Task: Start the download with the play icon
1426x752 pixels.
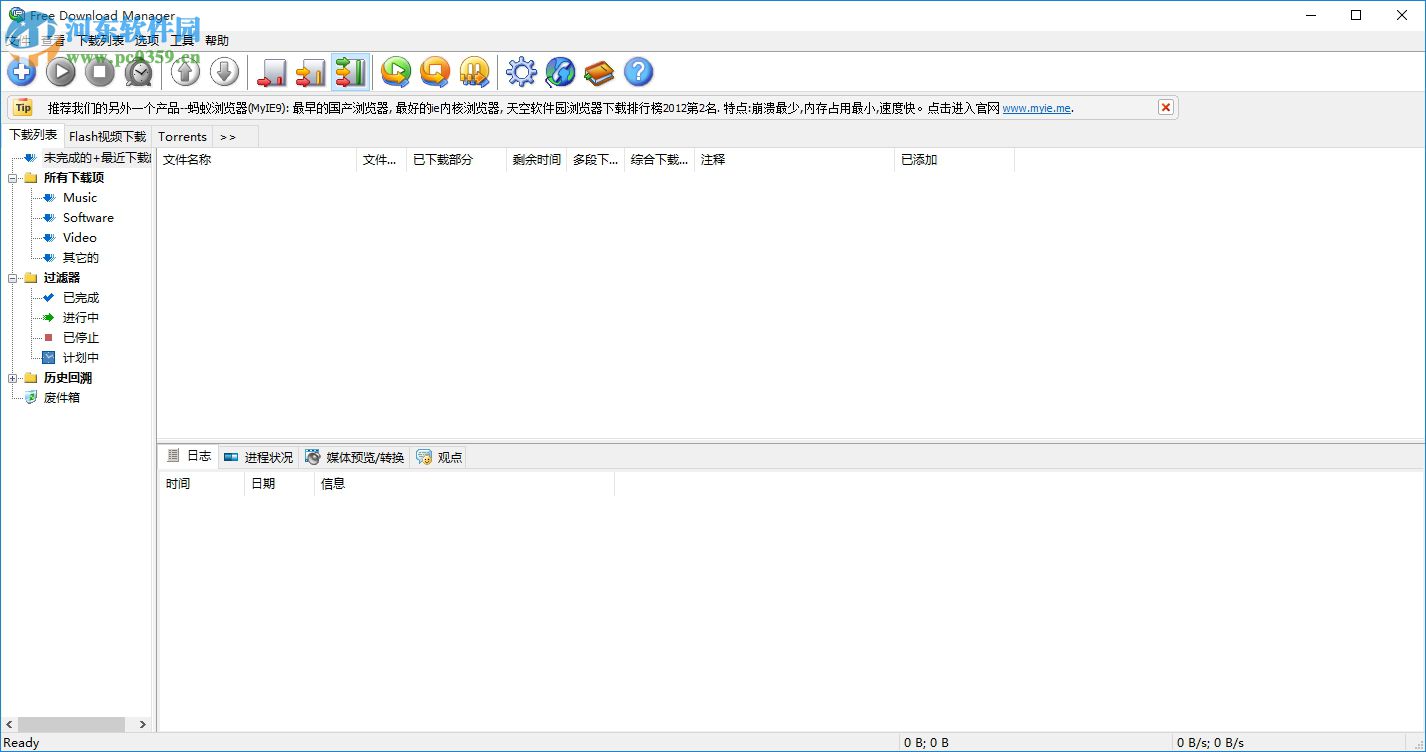Action: 60,71
